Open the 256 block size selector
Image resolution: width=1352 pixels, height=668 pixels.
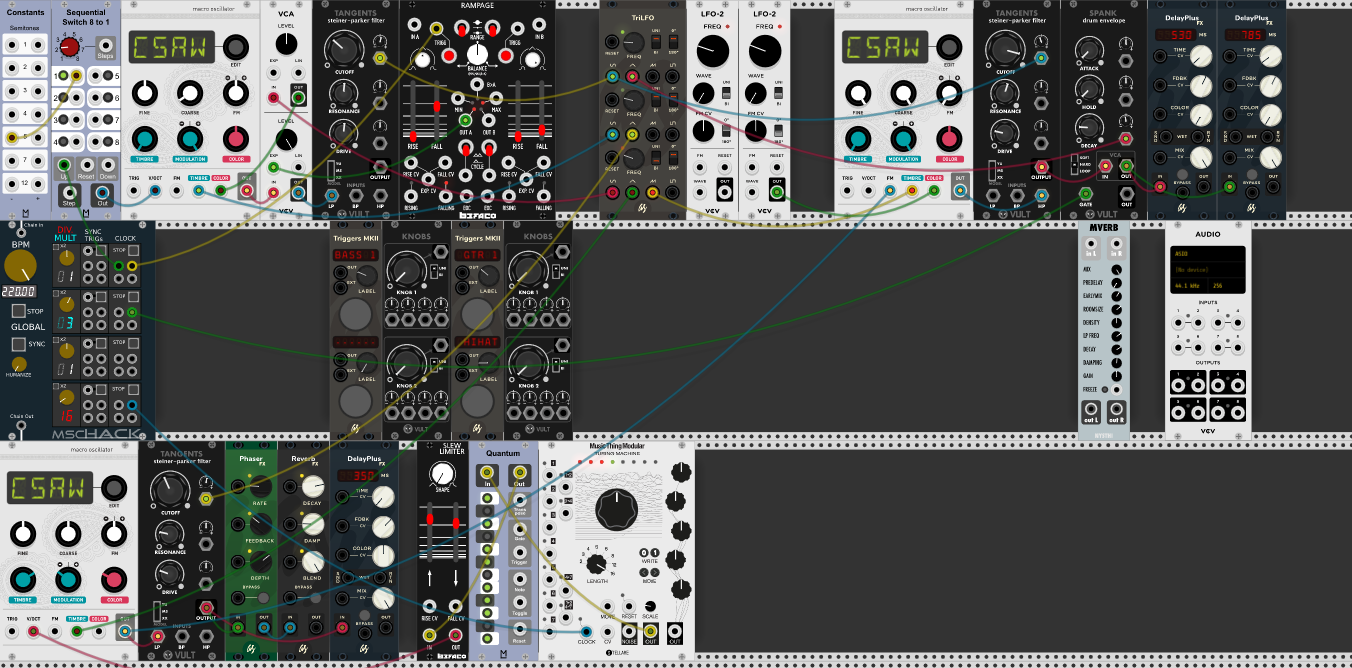click(1227, 286)
